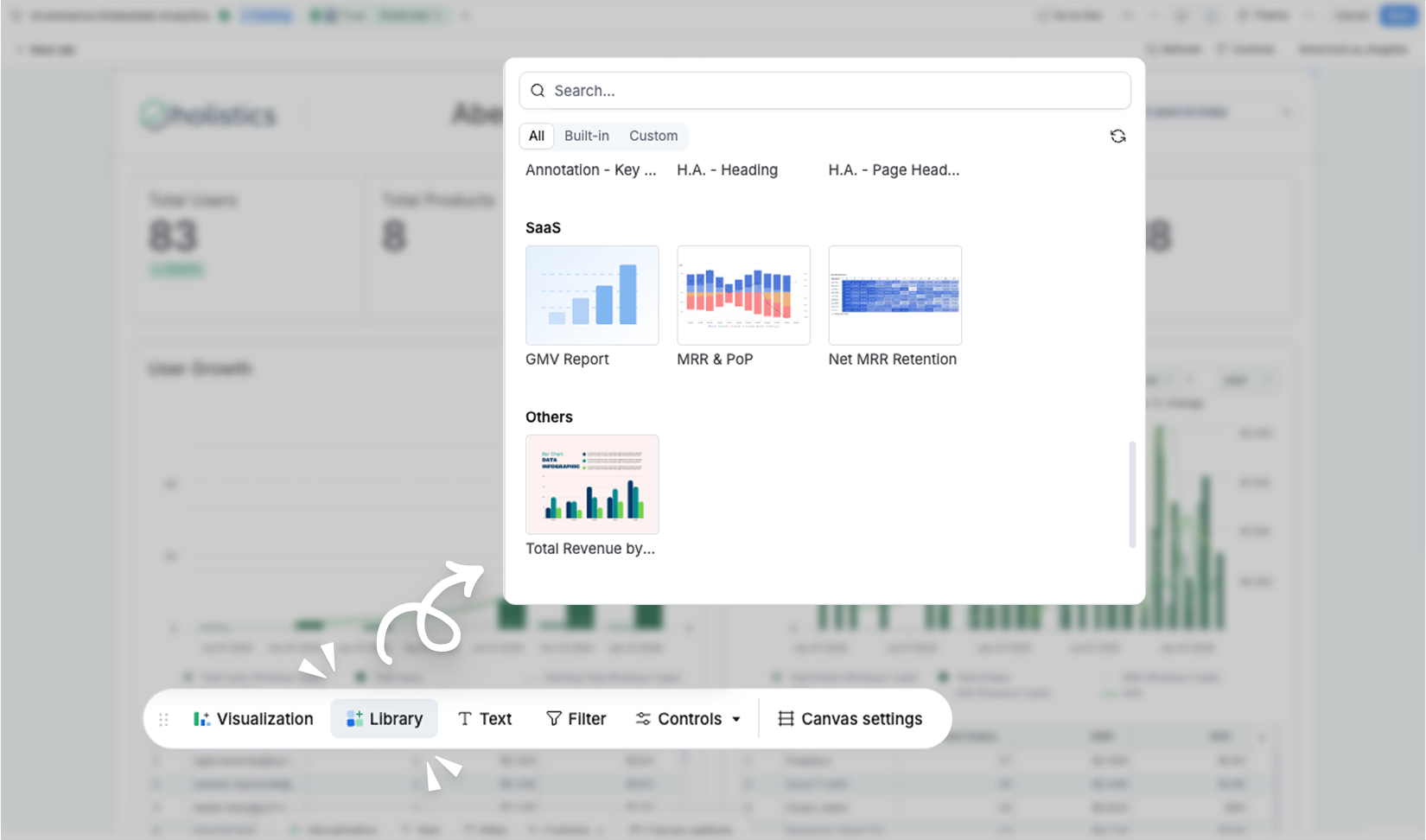Click the Text tool icon
Image resolution: width=1426 pixels, height=840 pixels.
pos(465,718)
